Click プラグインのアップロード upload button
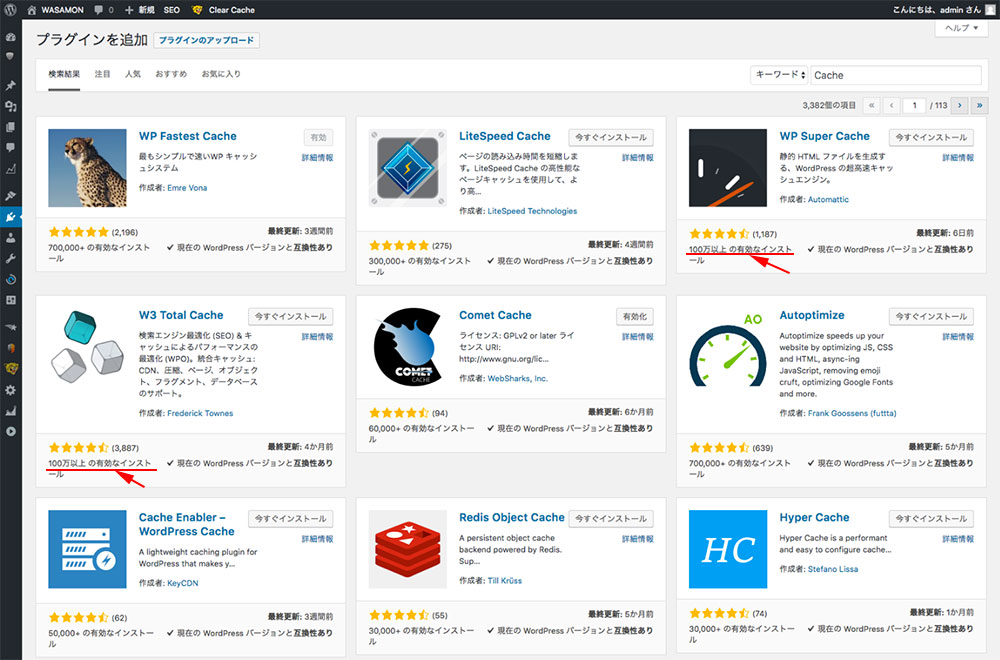1000x660 pixels. pyautogui.click(x=207, y=40)
